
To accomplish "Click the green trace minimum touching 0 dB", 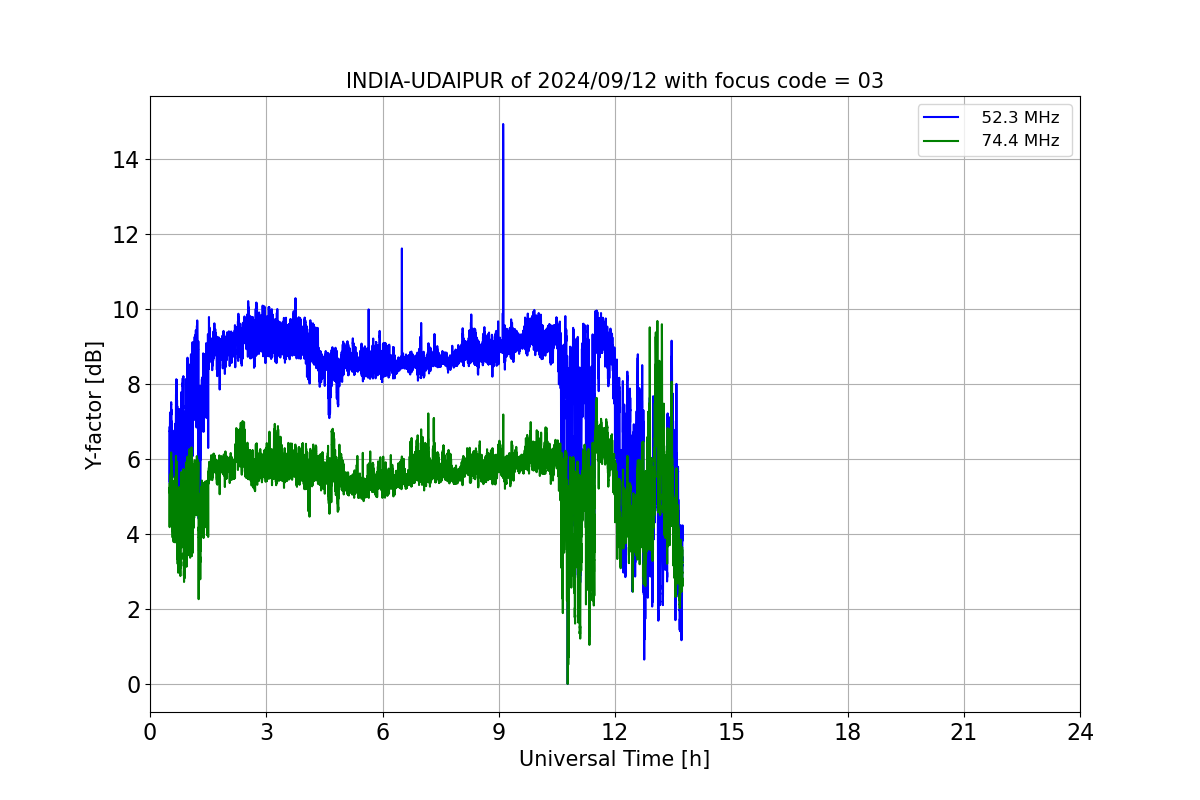I will [x=567, y=682].
